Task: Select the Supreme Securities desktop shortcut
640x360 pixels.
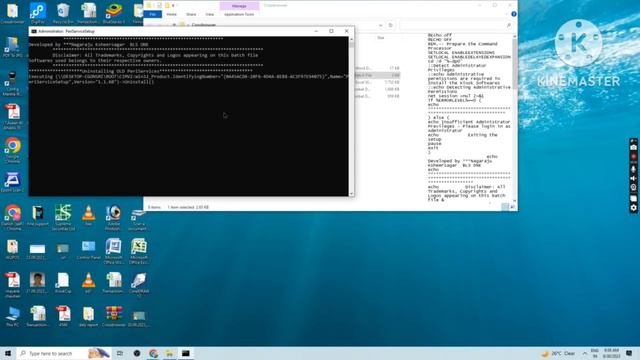Action: [x=63, y=218]
